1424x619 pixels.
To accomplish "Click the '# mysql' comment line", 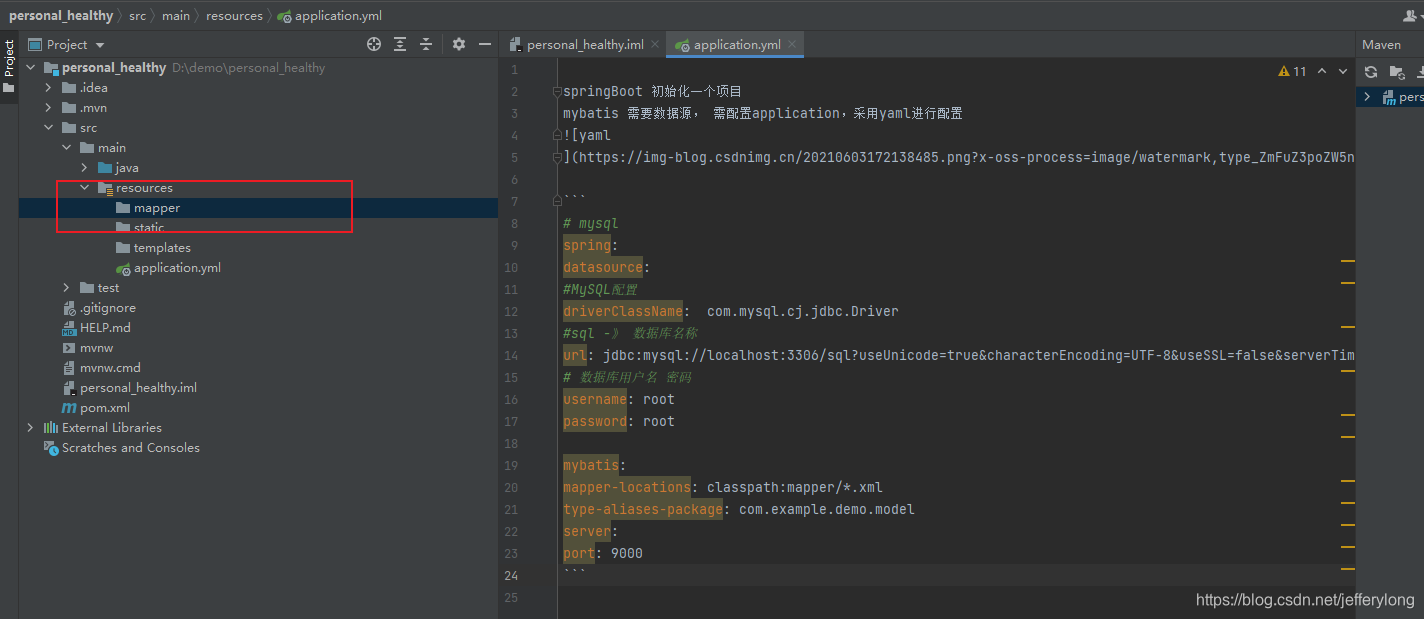I will (x=591, y=223).
